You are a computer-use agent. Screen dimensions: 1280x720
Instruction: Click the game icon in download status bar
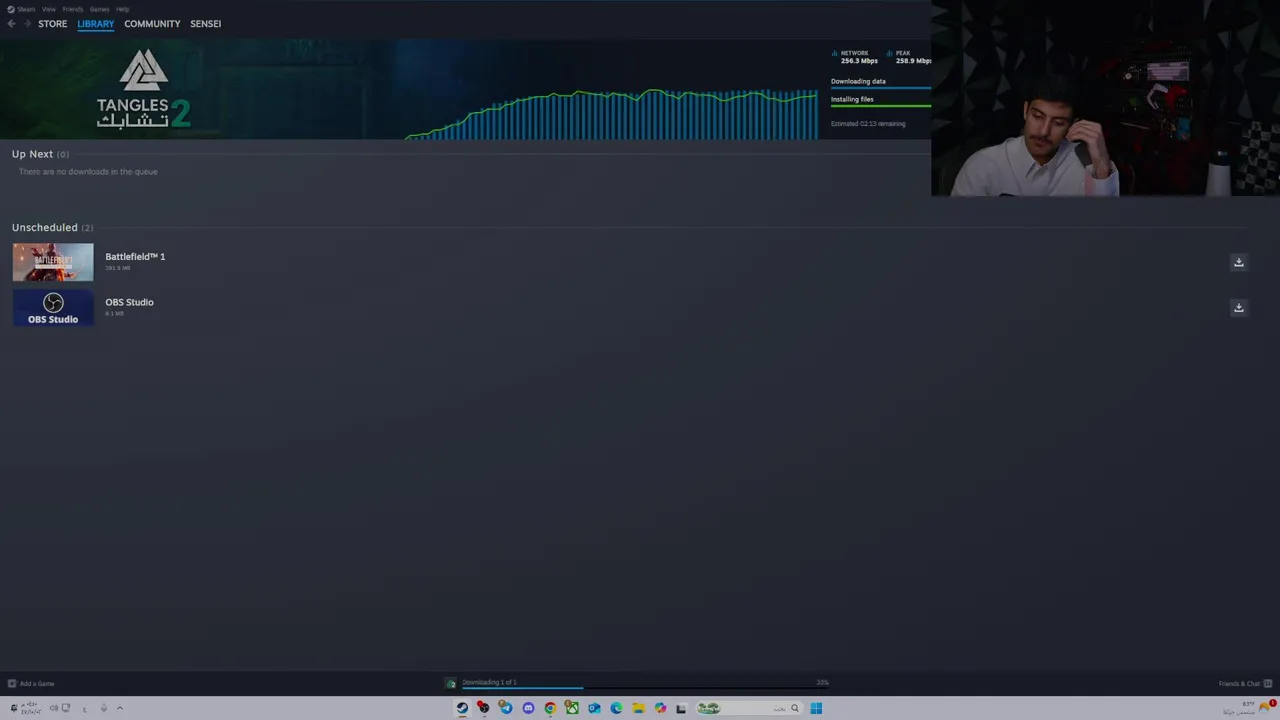pos(451,684)
